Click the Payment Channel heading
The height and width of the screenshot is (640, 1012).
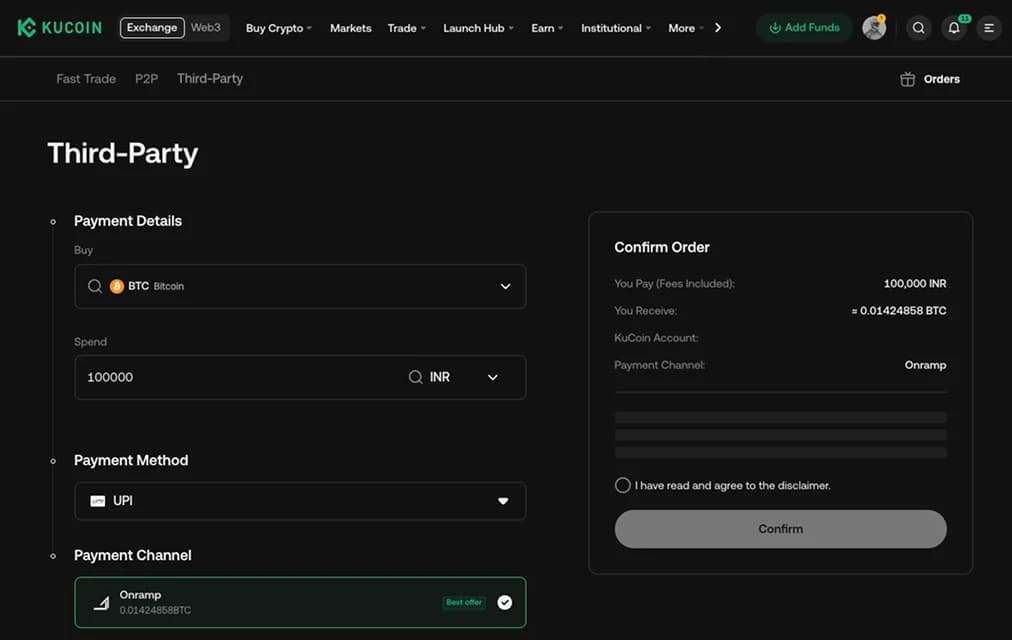[132, 555]
